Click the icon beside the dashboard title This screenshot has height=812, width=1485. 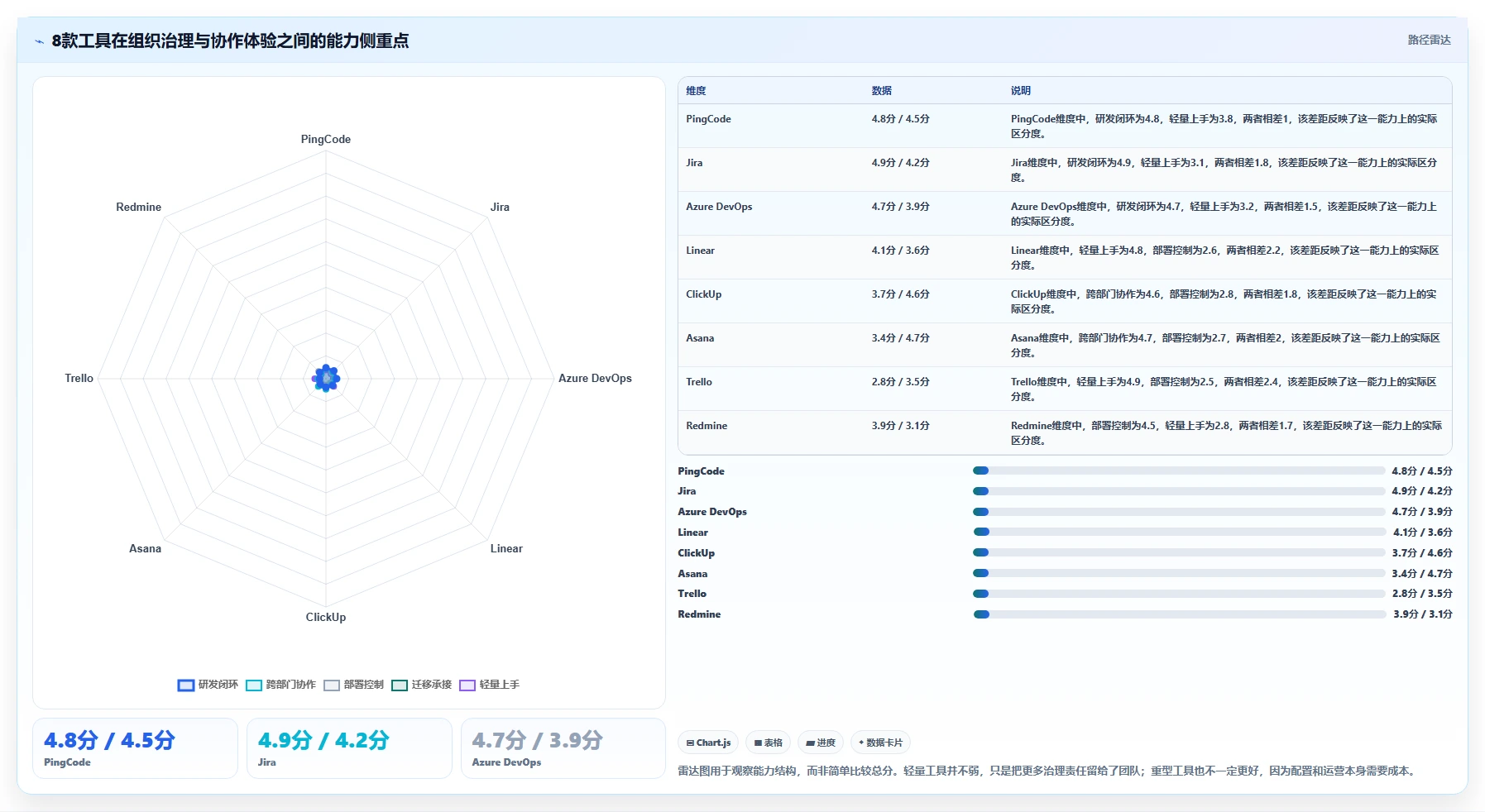(x=39, y=41)
